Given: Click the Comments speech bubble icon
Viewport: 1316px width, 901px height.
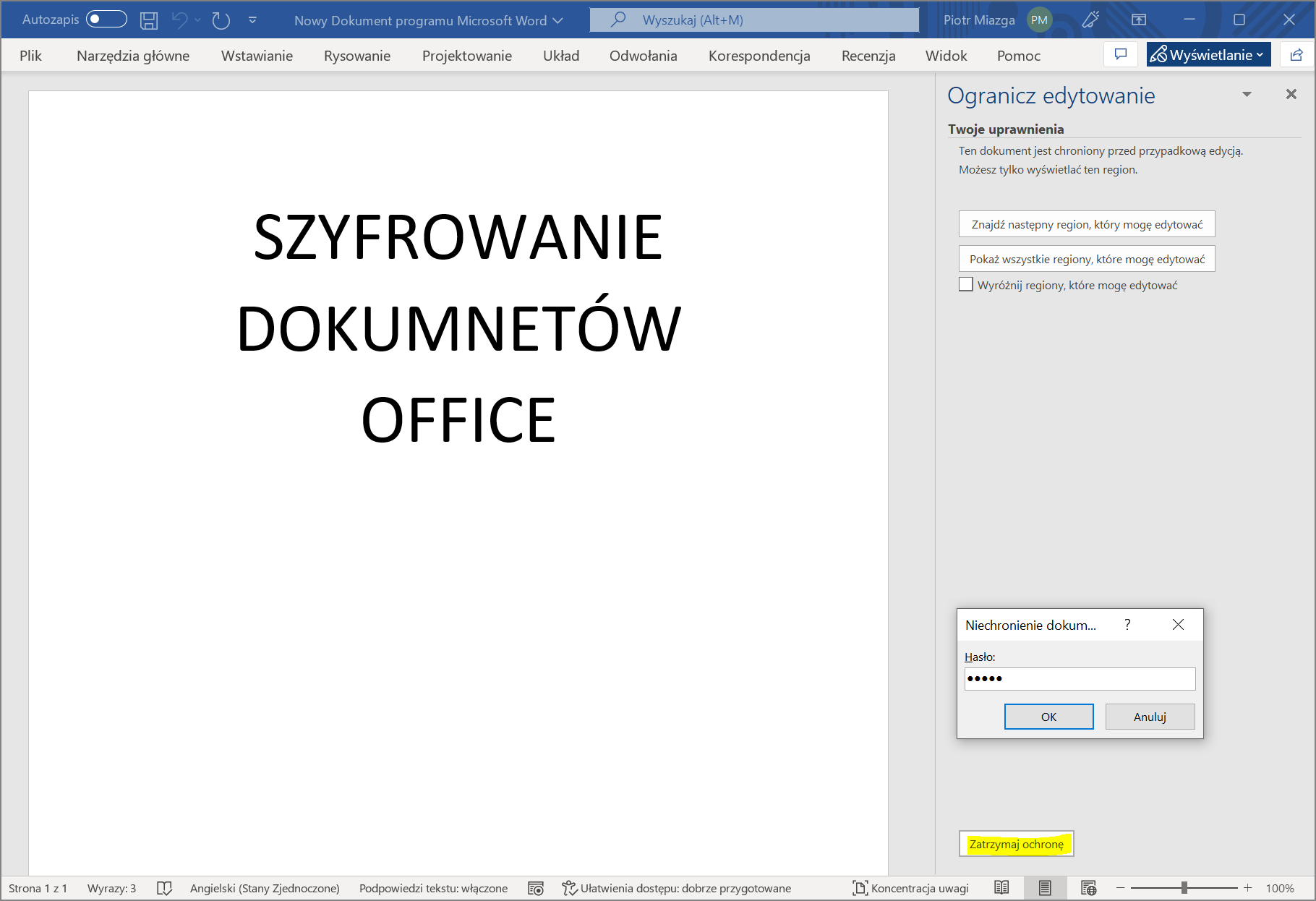Looking at the screenshot, I should (1121, 54).
